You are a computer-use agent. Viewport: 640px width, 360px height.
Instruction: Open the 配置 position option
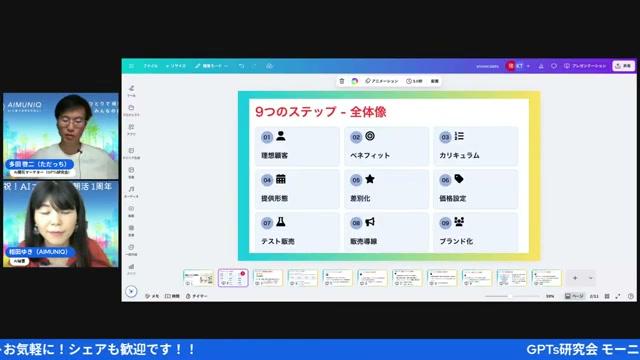point(435,81)
